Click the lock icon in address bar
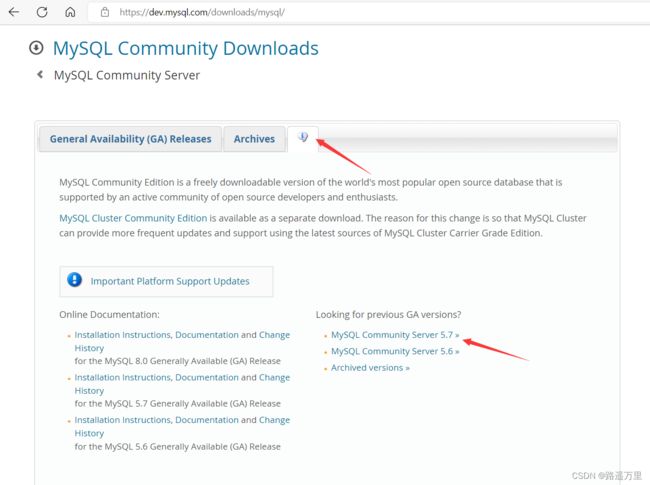Screen dimensions: 650x485 click(105, 12)
